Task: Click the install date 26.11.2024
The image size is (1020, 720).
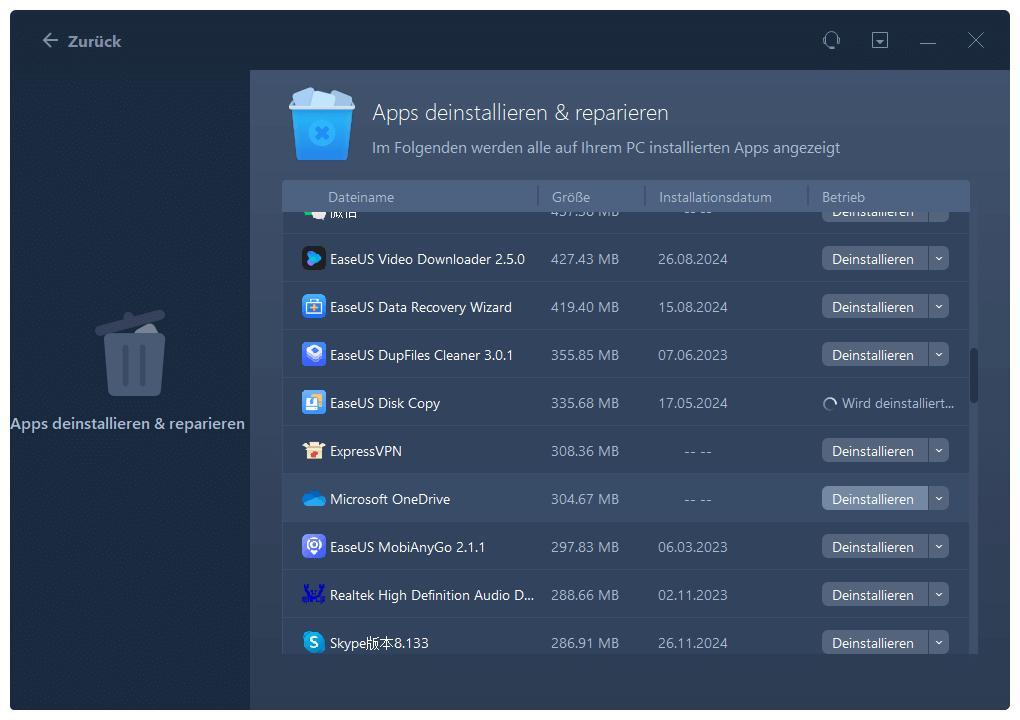Action: 693,643
